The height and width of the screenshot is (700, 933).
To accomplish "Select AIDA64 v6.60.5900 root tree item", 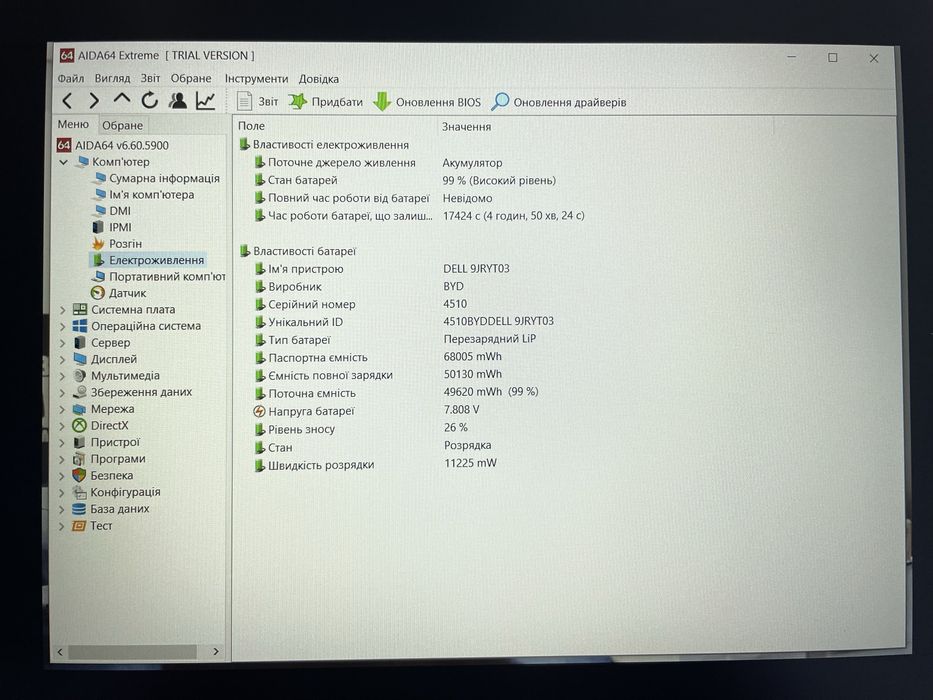I will (113, 145).
